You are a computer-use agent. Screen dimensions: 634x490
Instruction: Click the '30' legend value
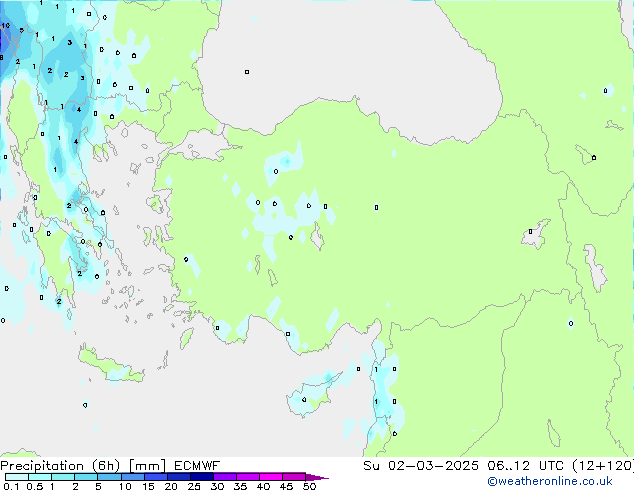[218, 486]
